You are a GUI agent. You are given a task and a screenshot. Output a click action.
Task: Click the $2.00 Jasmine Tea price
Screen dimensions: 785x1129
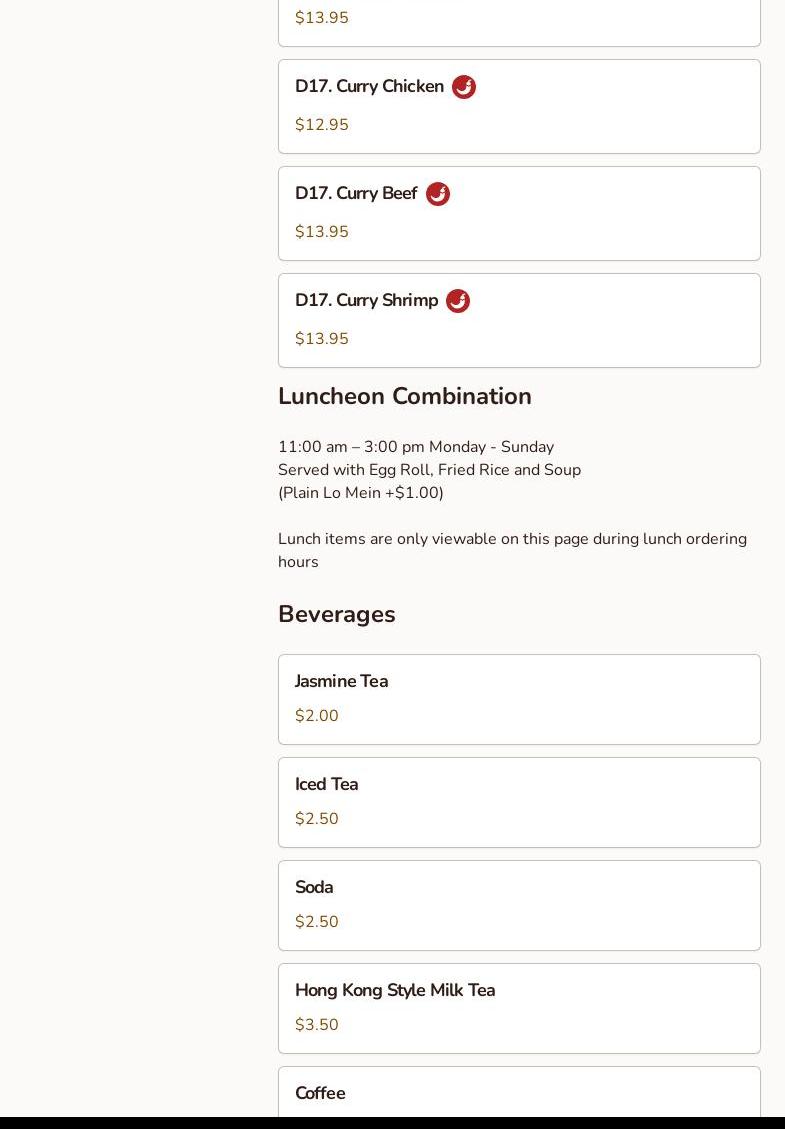[317, 716]
